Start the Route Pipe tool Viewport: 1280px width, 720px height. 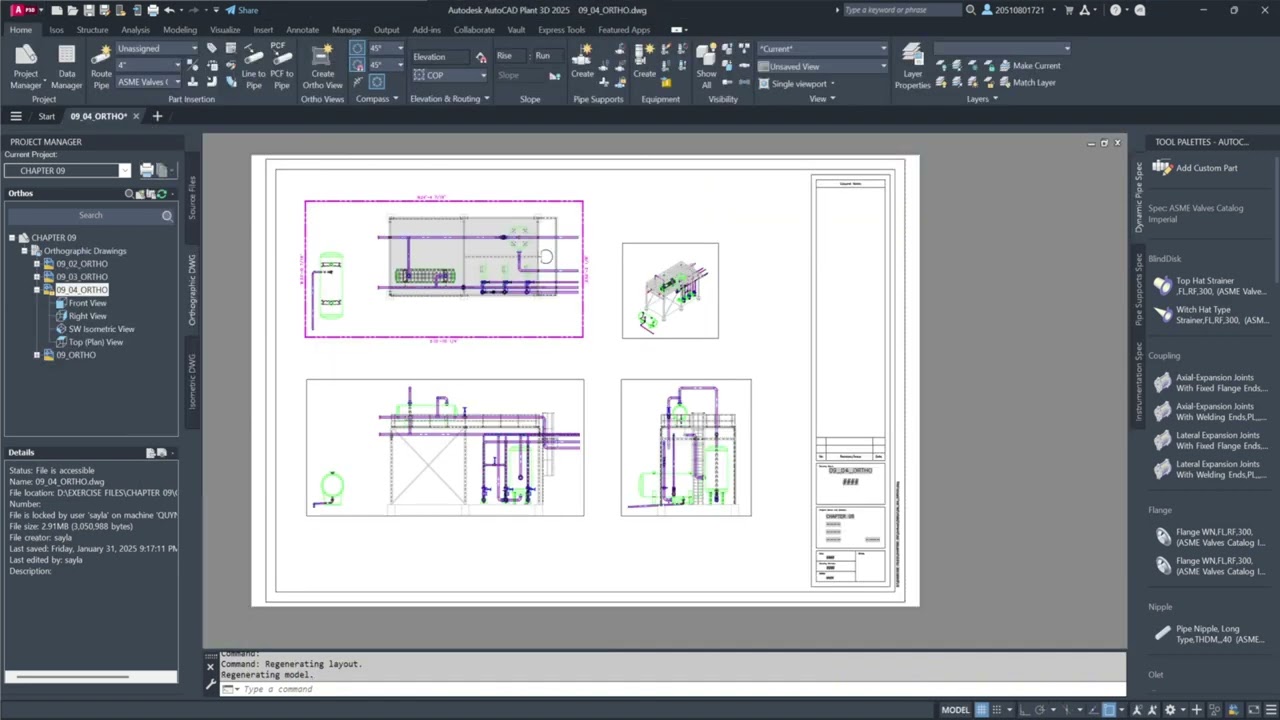[x=101, y=66]
